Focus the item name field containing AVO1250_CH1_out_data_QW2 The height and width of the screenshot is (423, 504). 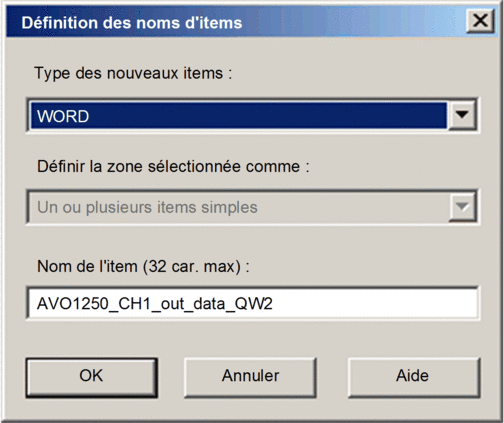click(x=253, y=303)
